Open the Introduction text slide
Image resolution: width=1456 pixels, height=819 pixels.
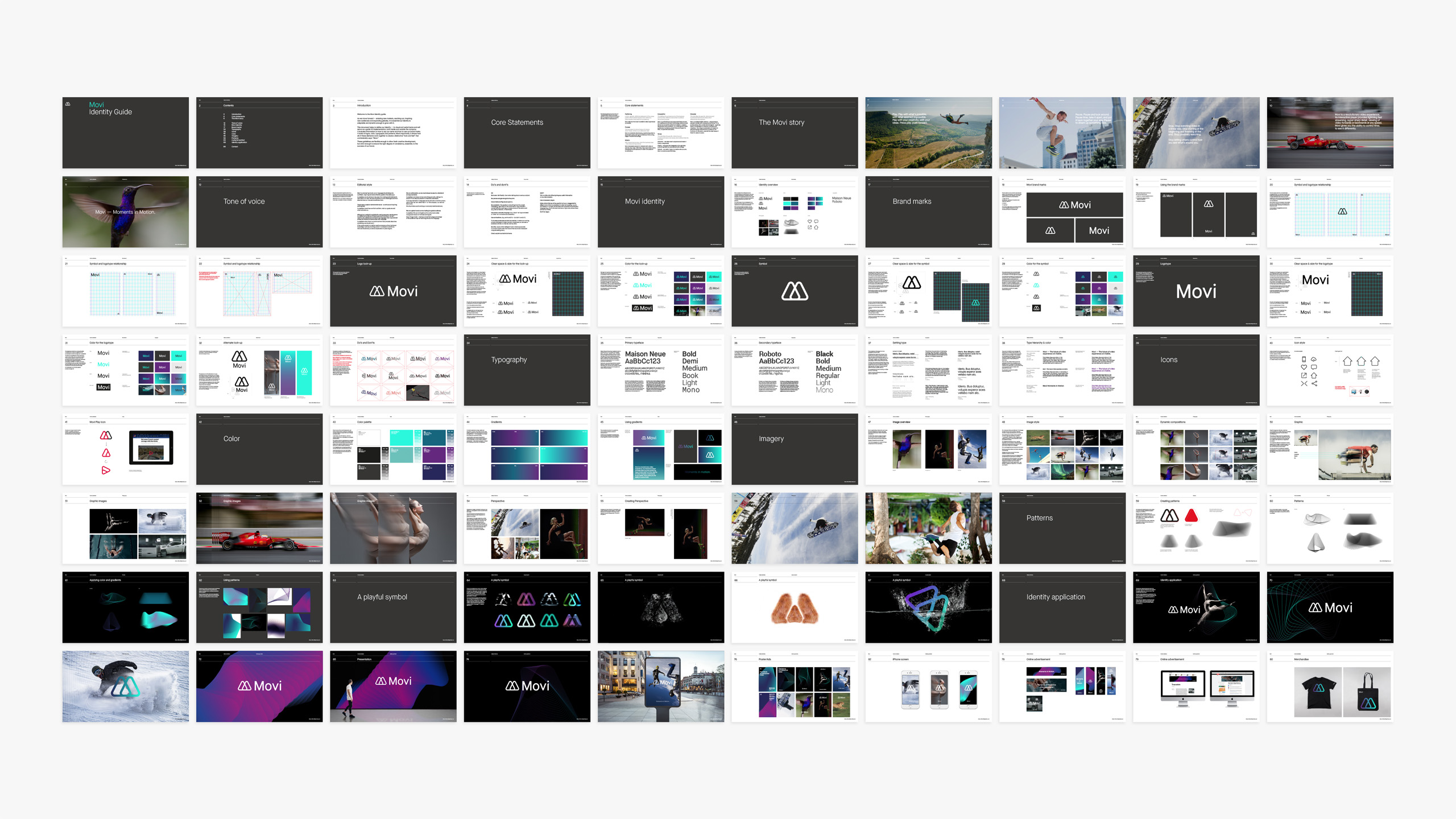coord(393,133)
